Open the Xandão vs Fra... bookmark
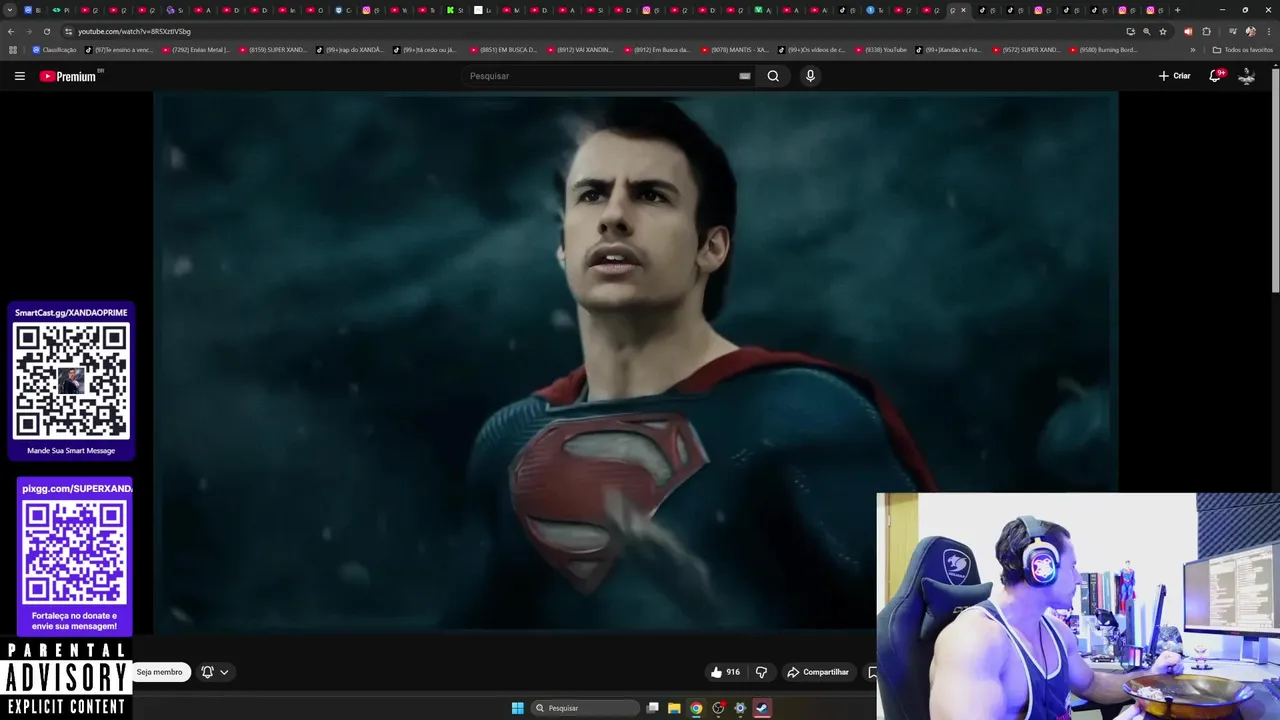Viewport: 1280px width, 720px height. click(949, 49)
